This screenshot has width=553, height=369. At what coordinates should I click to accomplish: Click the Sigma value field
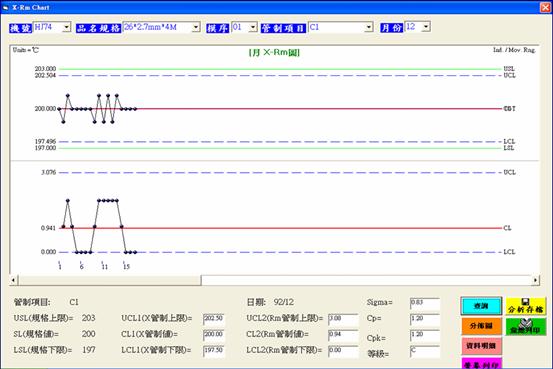click(x=425, y=304)
